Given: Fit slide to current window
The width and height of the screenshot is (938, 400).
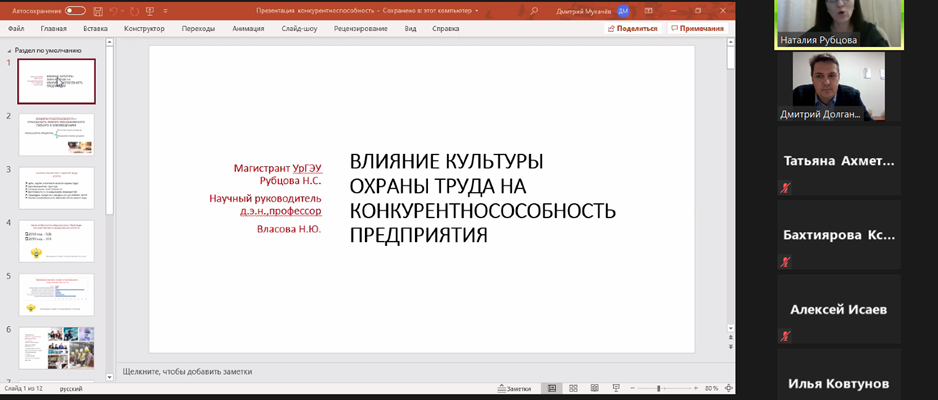Looking at the screenshot, I should point(729,388).
